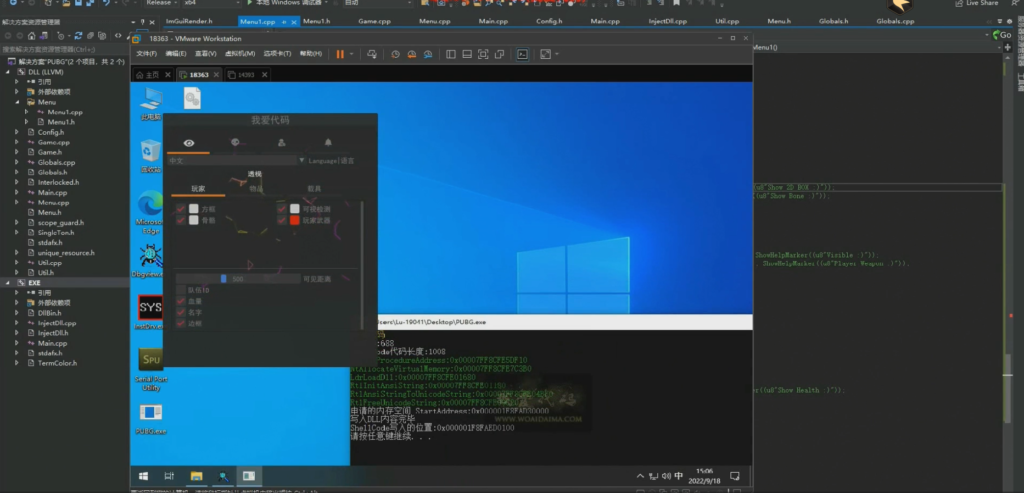Screen dimensions: 1024x493
Task: Toggle the 方框 box checkbox
Action: pyautogui.click(x=181, y=209)
